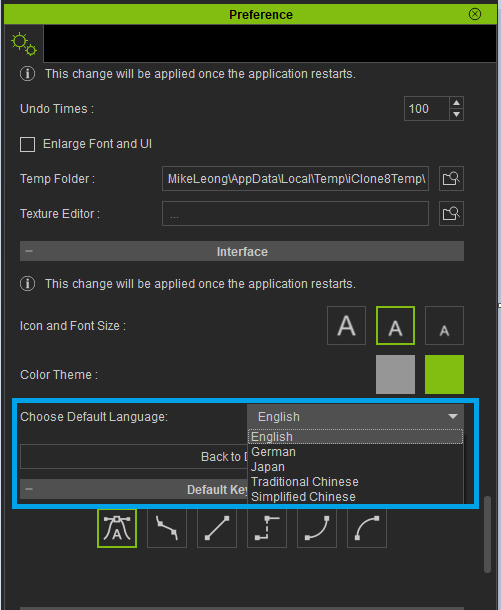
Task: Select the Auto curve type icon
Action: click(117, 528)
